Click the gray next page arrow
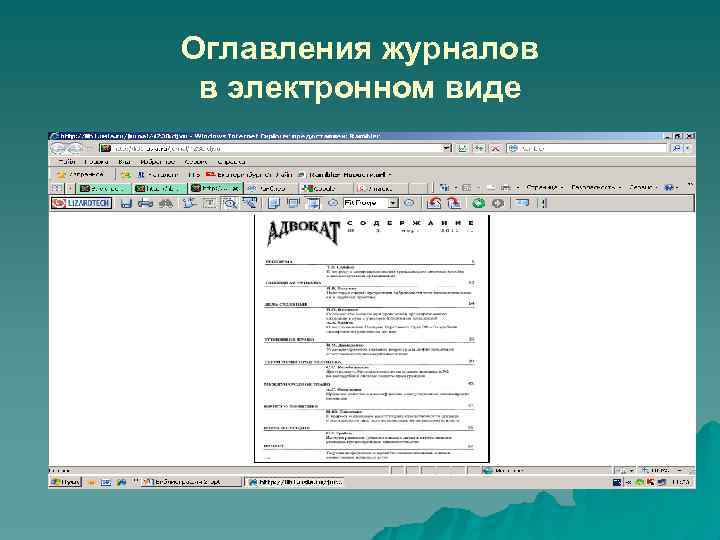This screenshot has height=540, width=720. [x=498, y=203]
